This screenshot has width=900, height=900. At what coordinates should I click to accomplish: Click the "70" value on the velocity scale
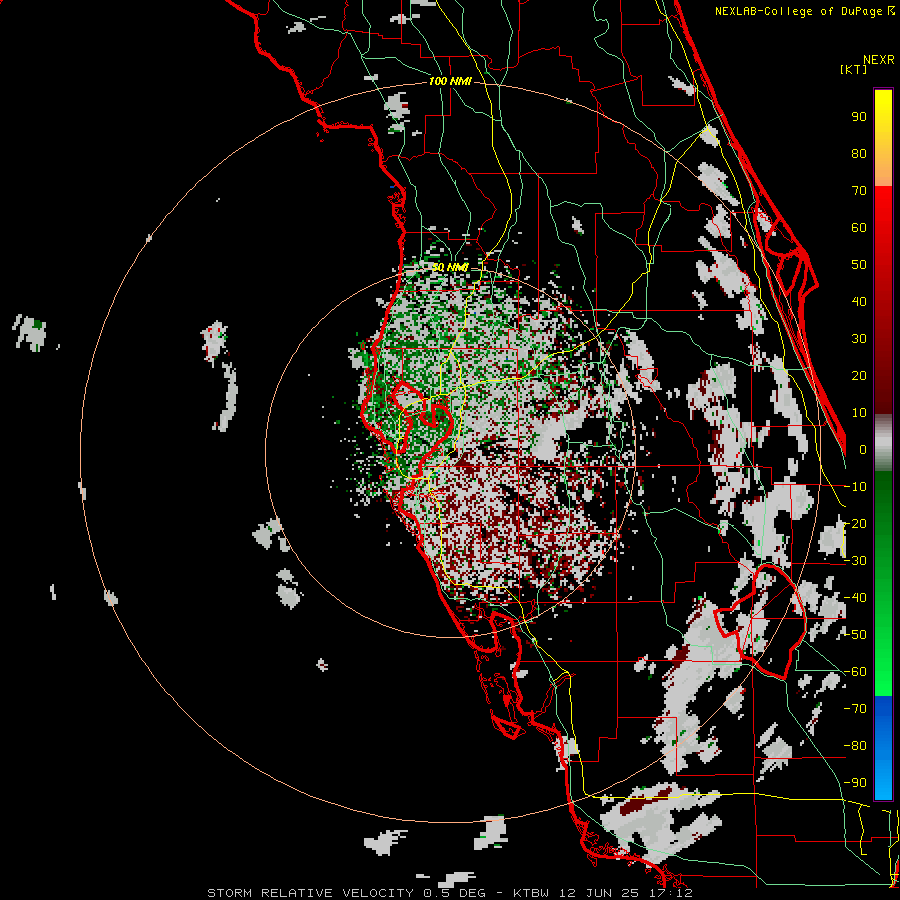coord(859,191)
